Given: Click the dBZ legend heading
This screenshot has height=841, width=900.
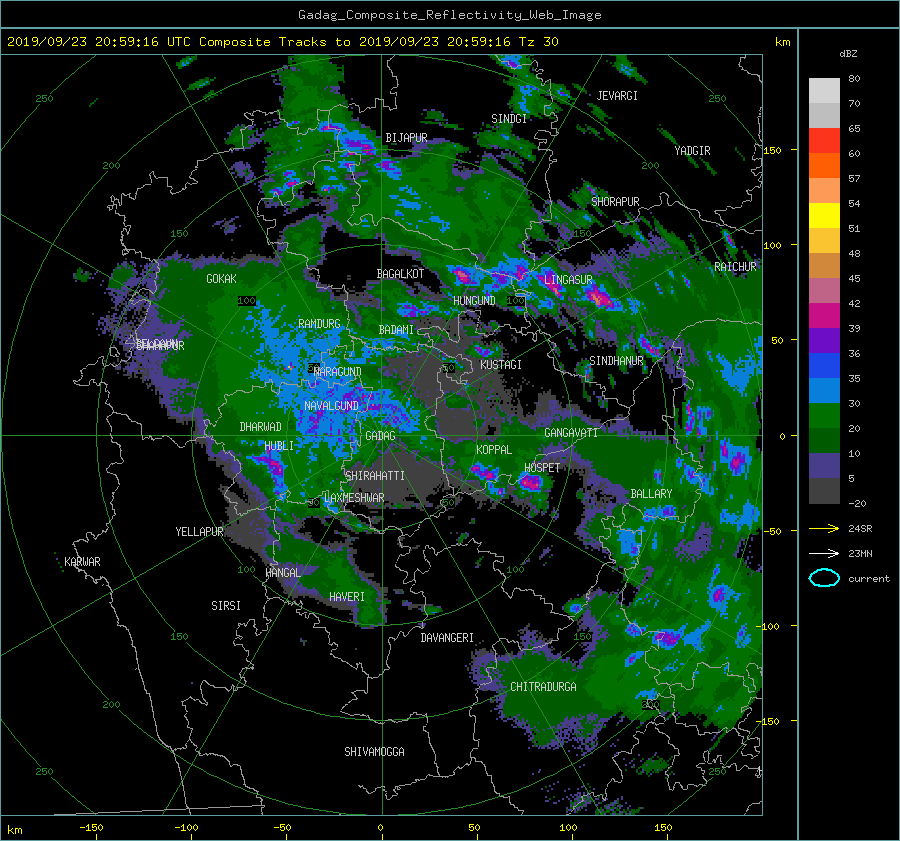Looking at the screenshot, I should 848,53.
